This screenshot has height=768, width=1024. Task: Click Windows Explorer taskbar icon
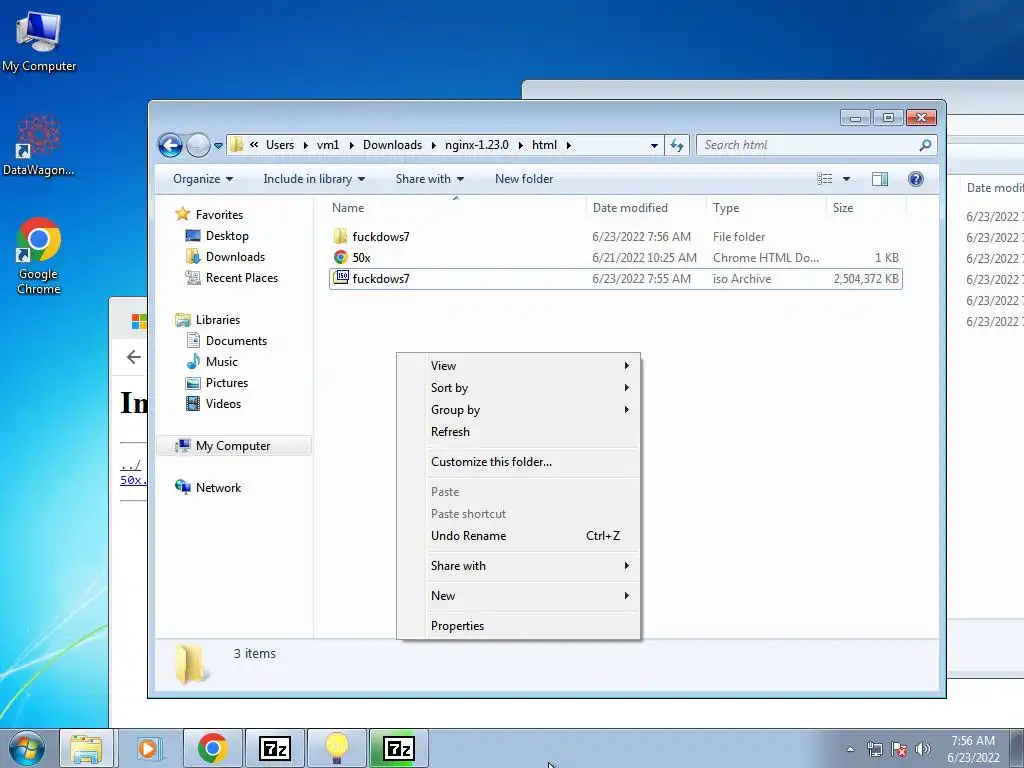86,748
